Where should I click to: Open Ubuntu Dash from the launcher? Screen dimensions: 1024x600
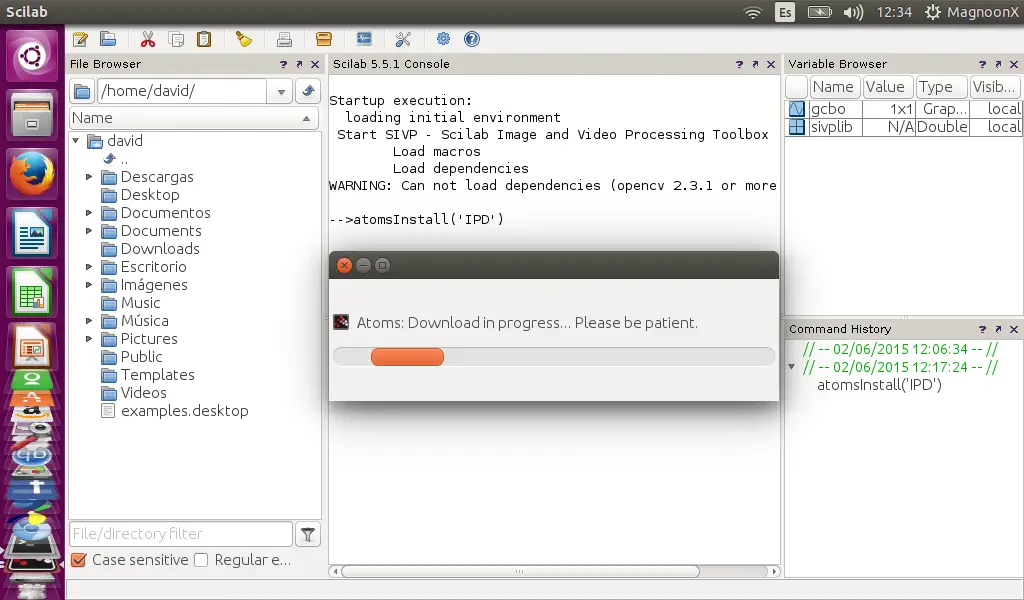click(32, 56)
